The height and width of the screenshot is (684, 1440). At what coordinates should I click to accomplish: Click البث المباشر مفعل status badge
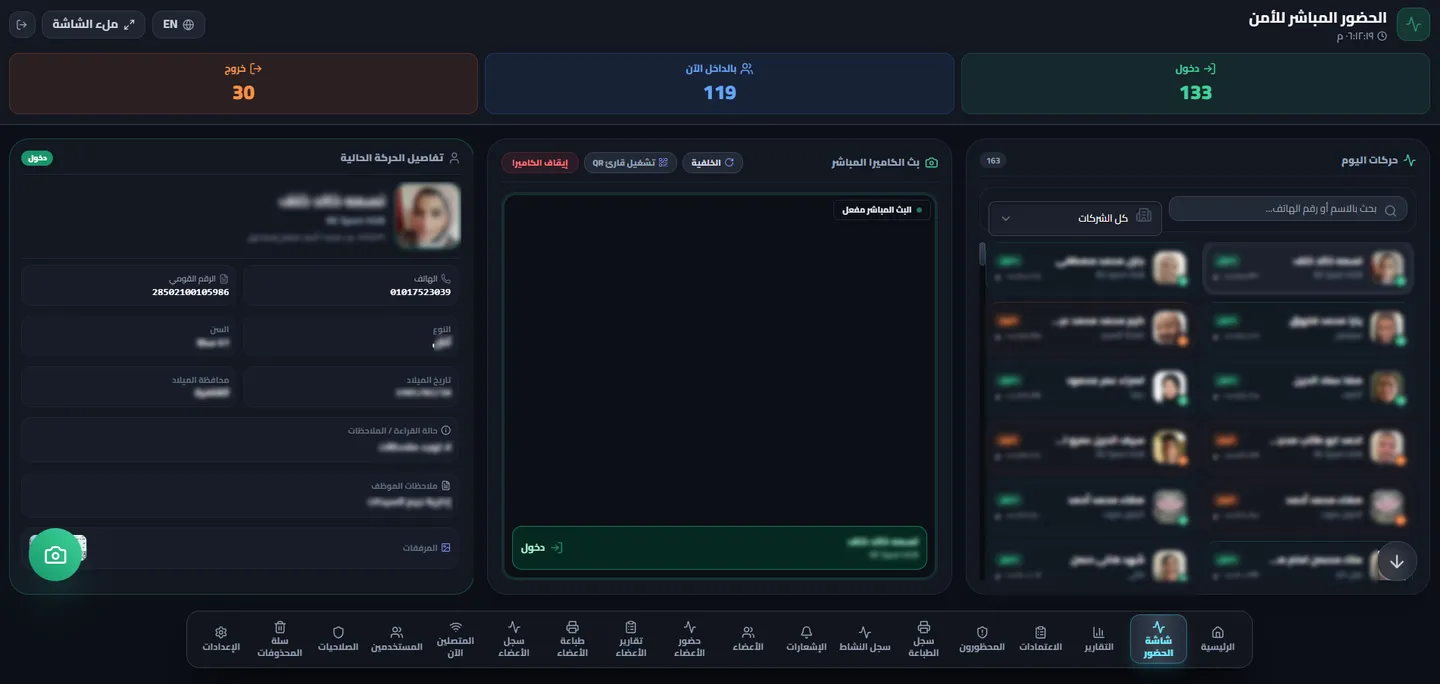882,210
